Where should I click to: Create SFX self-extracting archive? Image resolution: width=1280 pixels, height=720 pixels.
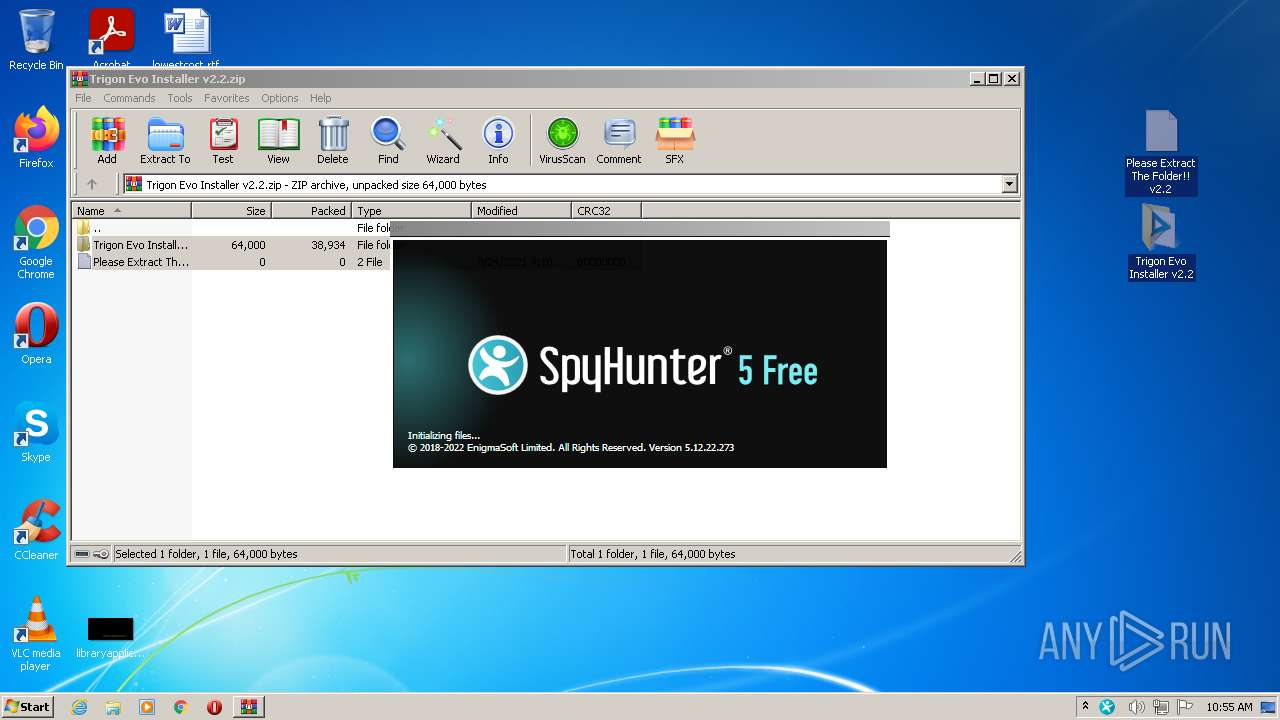point(675,140)
